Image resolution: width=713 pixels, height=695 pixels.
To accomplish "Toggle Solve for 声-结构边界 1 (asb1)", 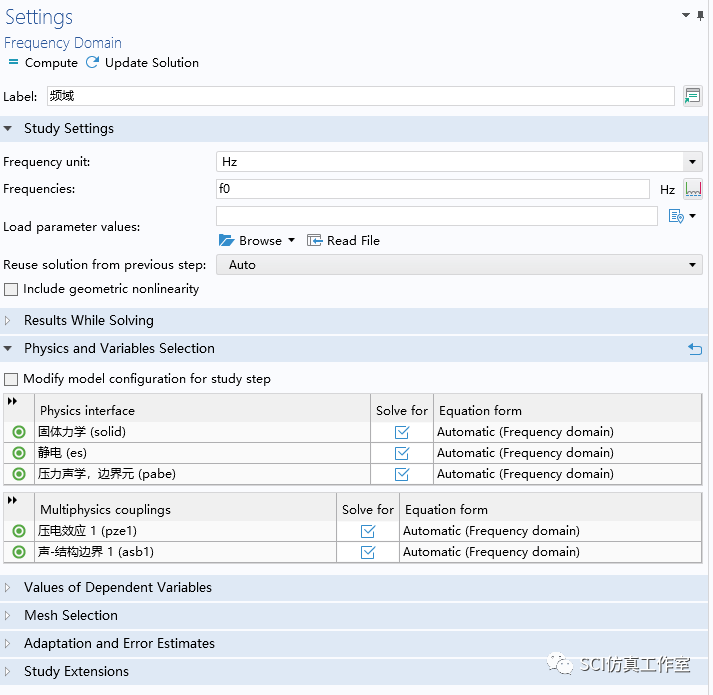I will coord(368,552).
